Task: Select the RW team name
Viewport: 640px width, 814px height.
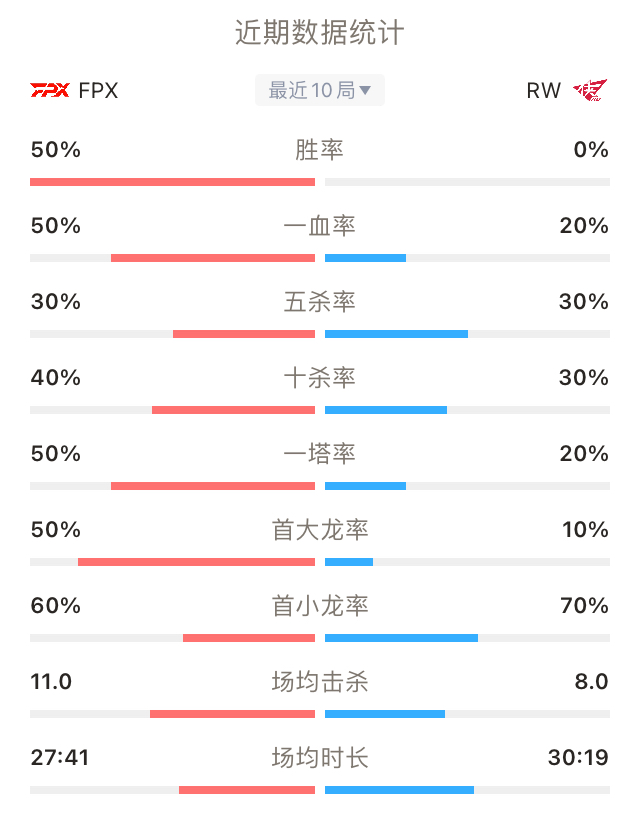Action: point(543,91)
